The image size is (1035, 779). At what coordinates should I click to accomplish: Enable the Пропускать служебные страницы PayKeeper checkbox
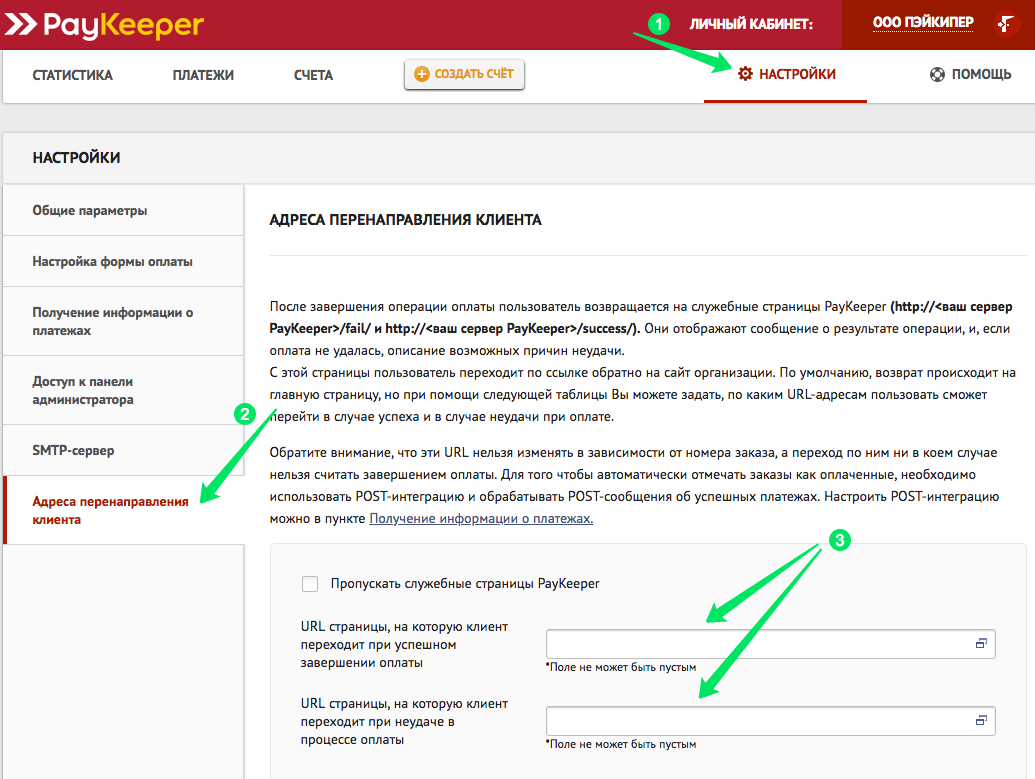(310, 583)
